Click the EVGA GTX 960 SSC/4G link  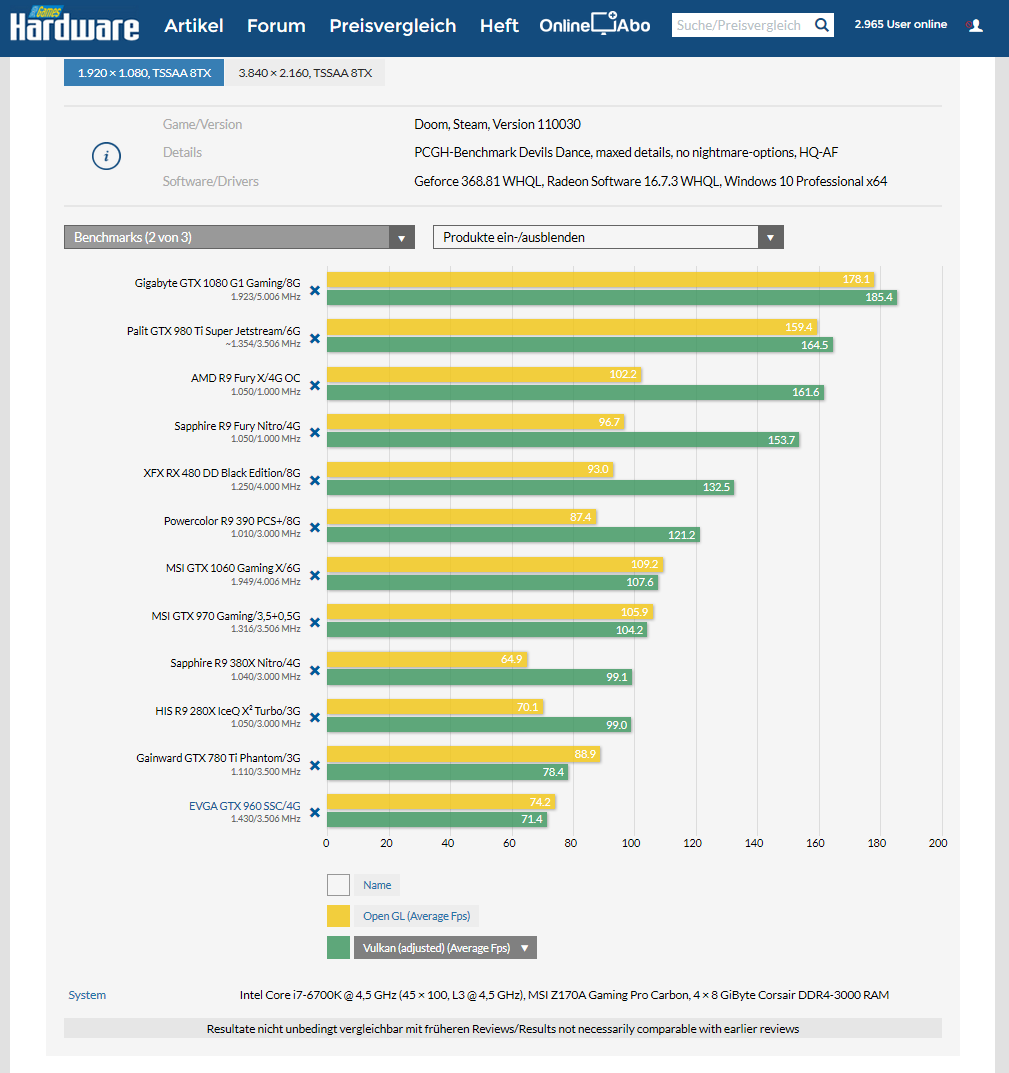244,806
